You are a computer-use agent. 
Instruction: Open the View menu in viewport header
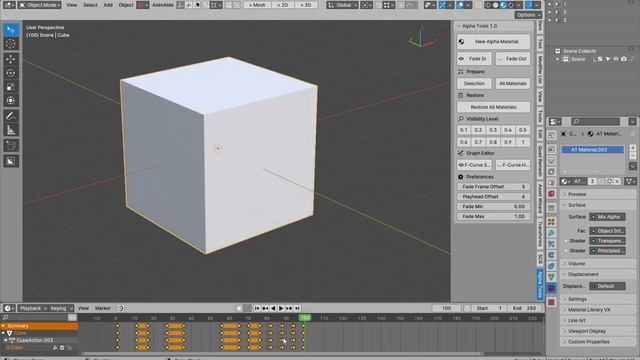pos(71,5)
